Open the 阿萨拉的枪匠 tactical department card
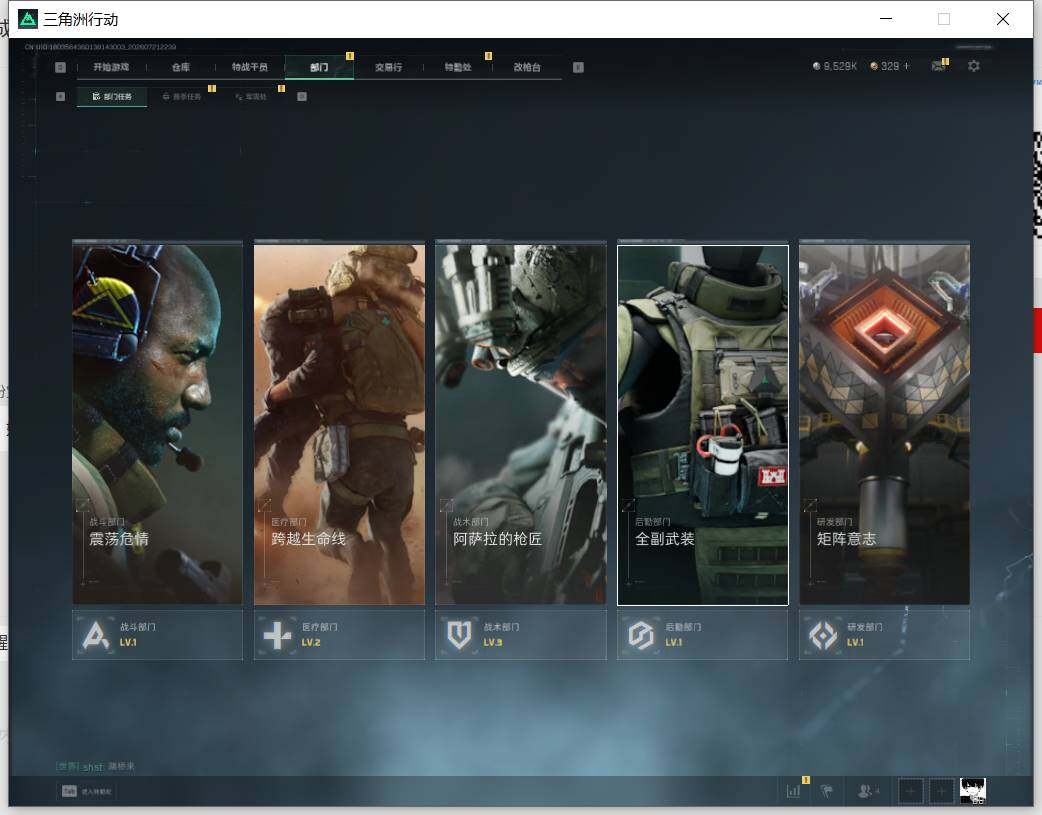The image size is (1042, 815). coord(521,425)
